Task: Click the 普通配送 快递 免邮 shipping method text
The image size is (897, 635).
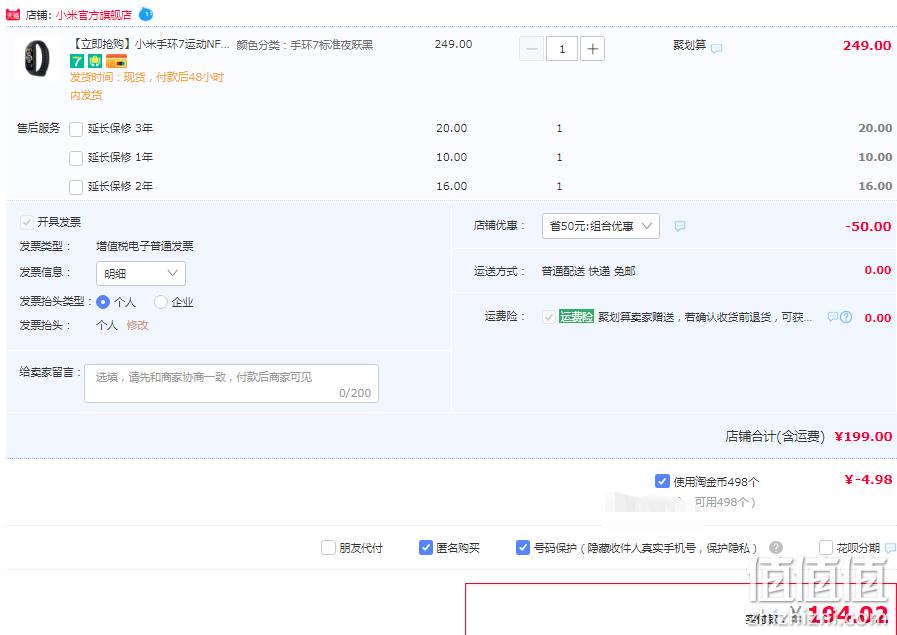Action: pyautogui.click(x=589, y=271)
